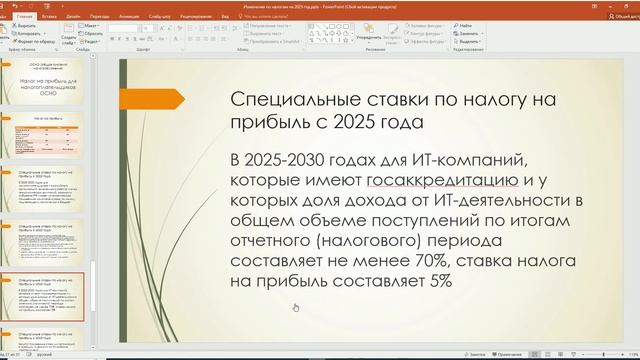640x360 pixels.
Task: Toggle italic formatting
Action: (119, 39)
